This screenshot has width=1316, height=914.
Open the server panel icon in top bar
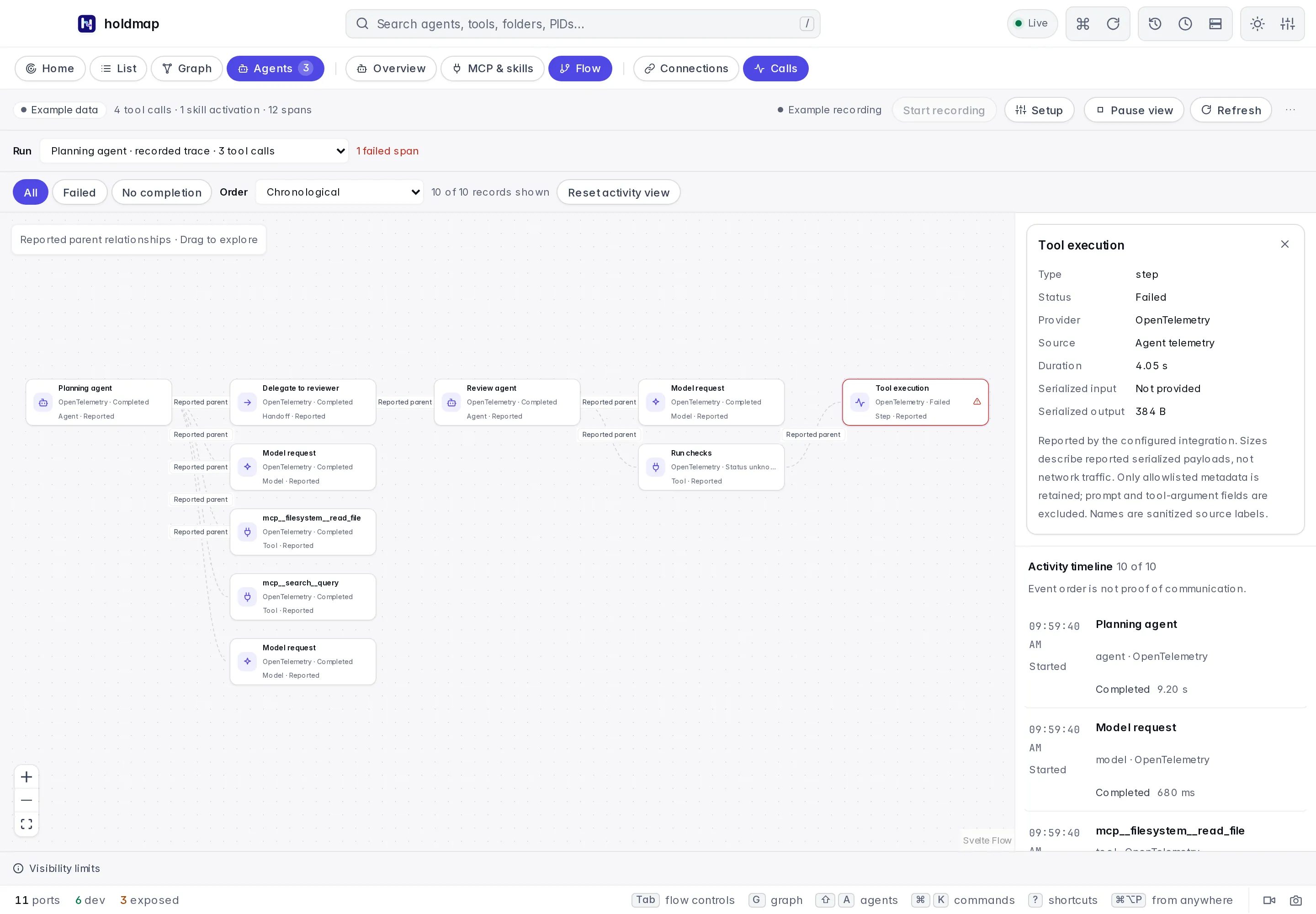1215,23
